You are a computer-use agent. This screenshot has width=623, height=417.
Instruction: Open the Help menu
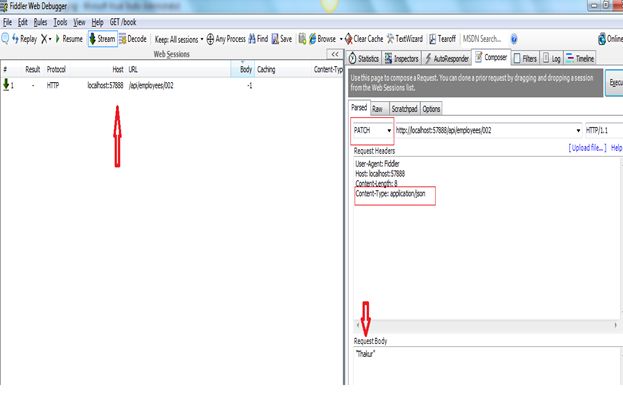97,22
